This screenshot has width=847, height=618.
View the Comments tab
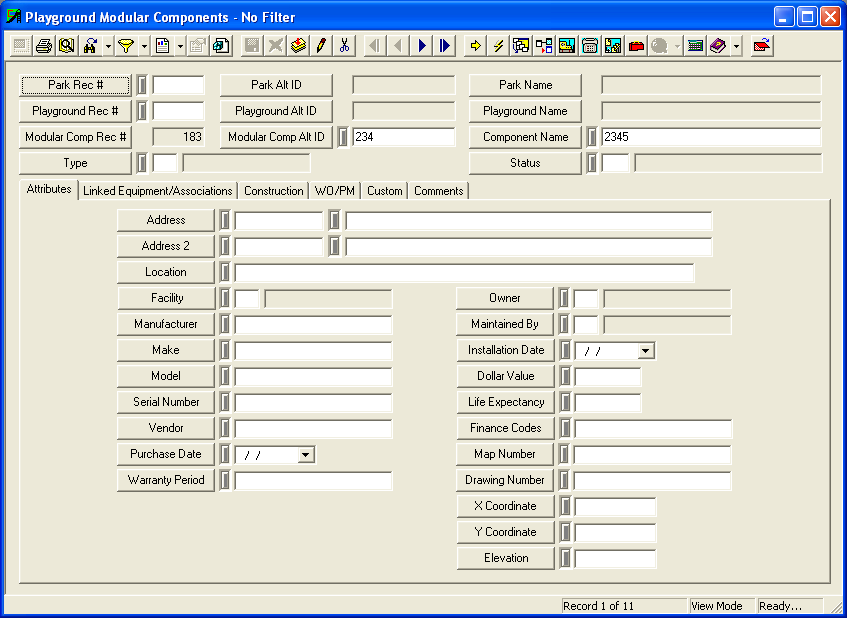[x=439, y=191]
